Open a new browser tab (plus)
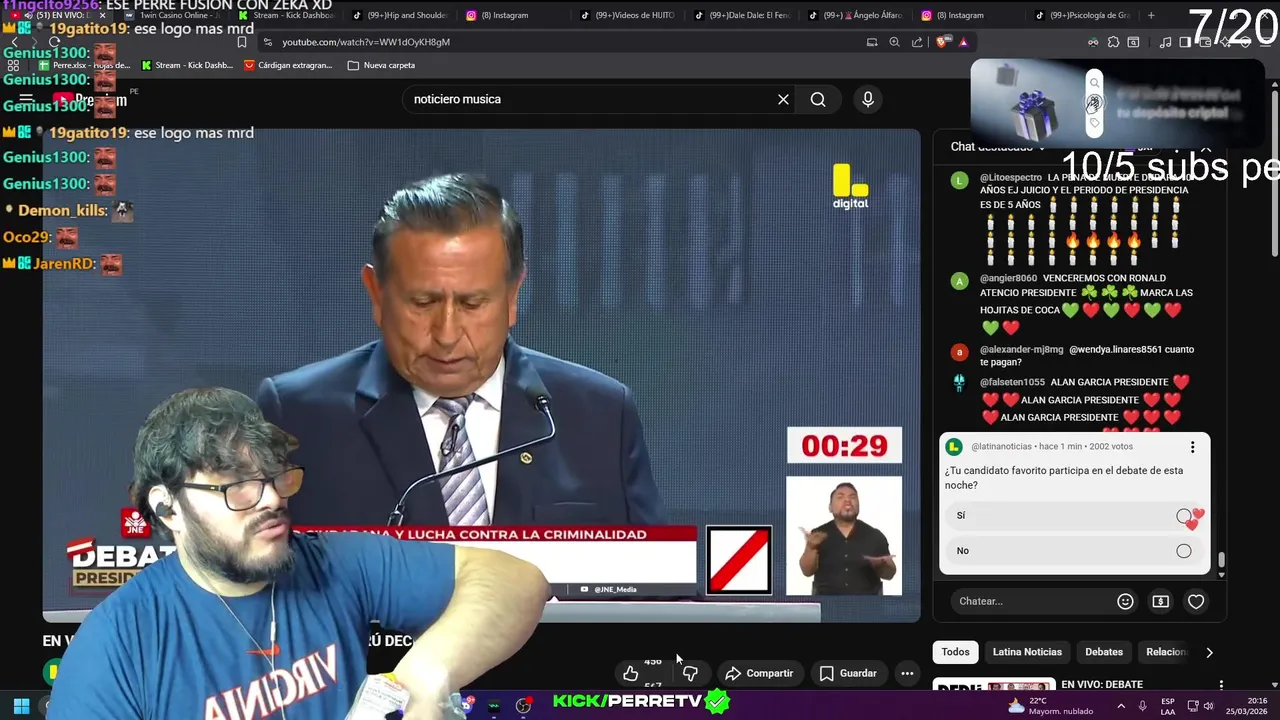The image size is (1280, 720). pos(1151,15)
